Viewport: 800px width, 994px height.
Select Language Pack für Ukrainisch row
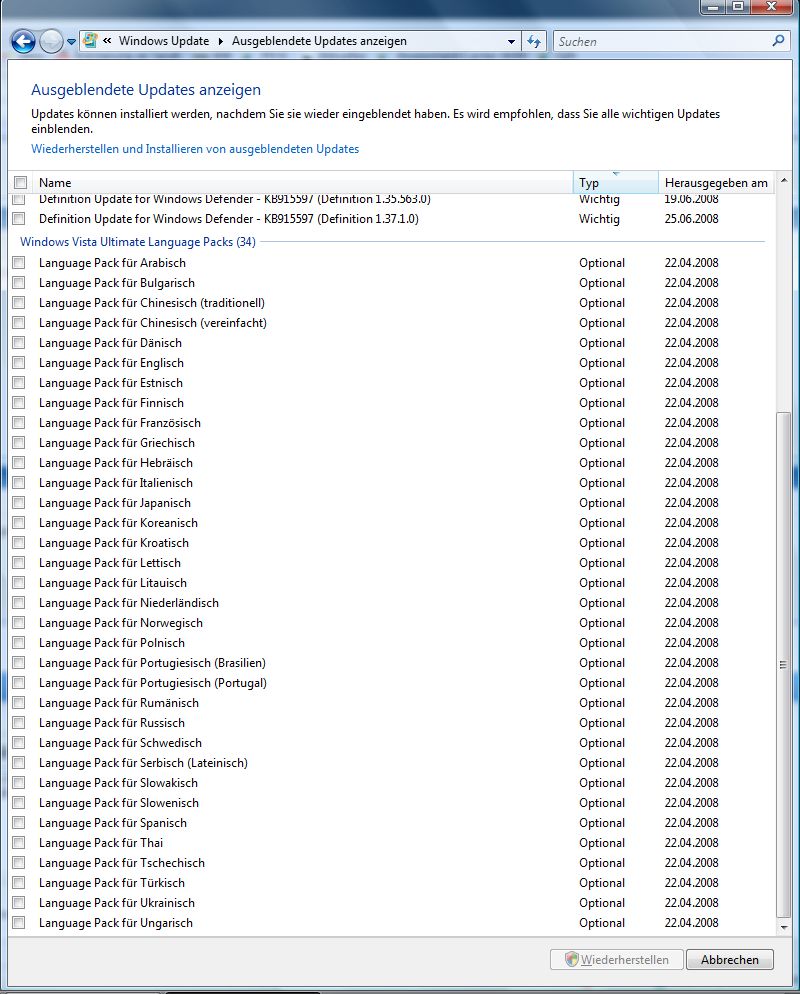(392, 903)
